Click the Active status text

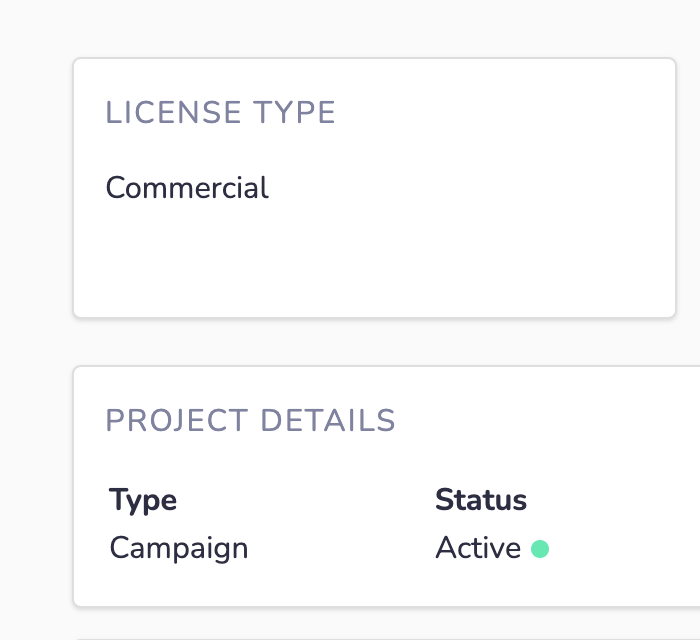[x=478, y=548]
